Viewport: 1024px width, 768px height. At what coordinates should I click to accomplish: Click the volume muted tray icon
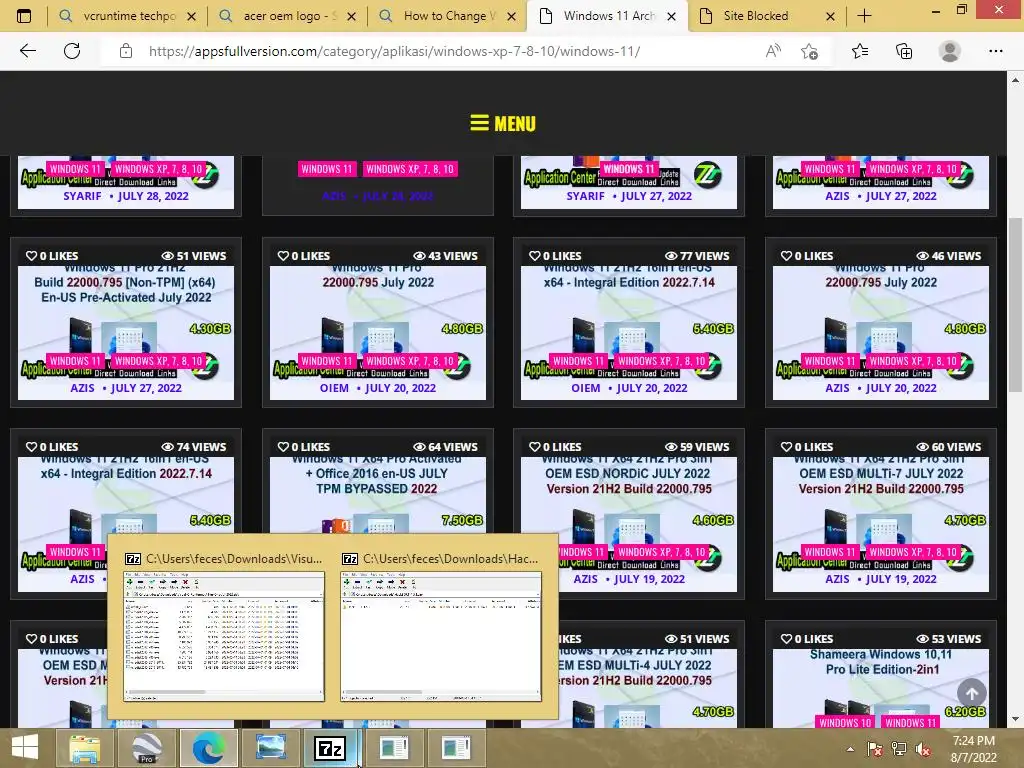[923, 749]
